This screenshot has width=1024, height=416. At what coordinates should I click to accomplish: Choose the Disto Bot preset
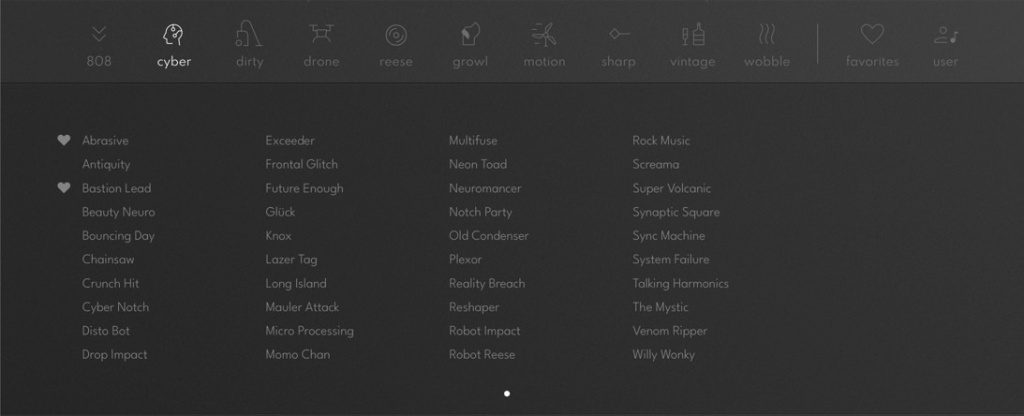pos(106,331)
